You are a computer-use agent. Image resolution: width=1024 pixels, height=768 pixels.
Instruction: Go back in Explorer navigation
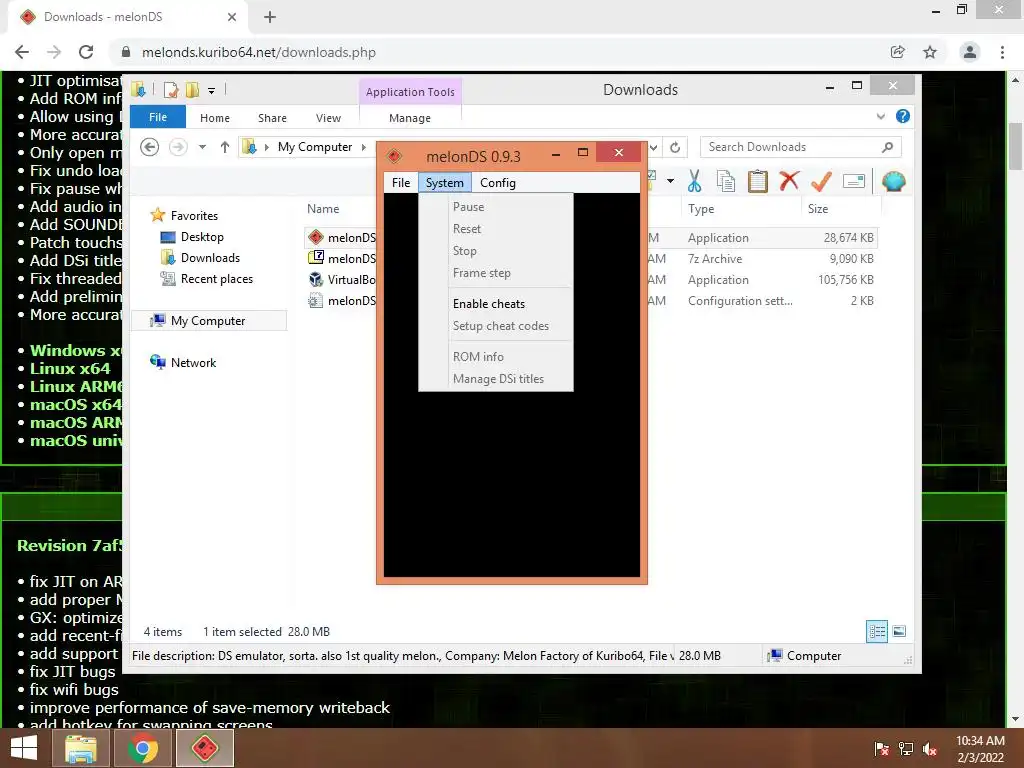150,147
